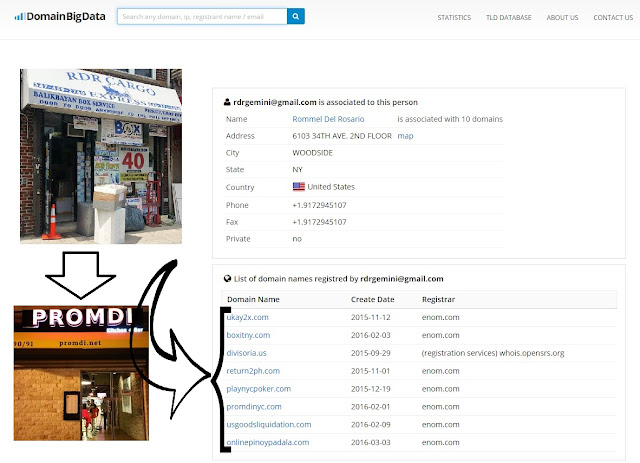Screen dimensions: 640x463
Task: Open boxitny.com domain link
Action: (x=248, y=335)
